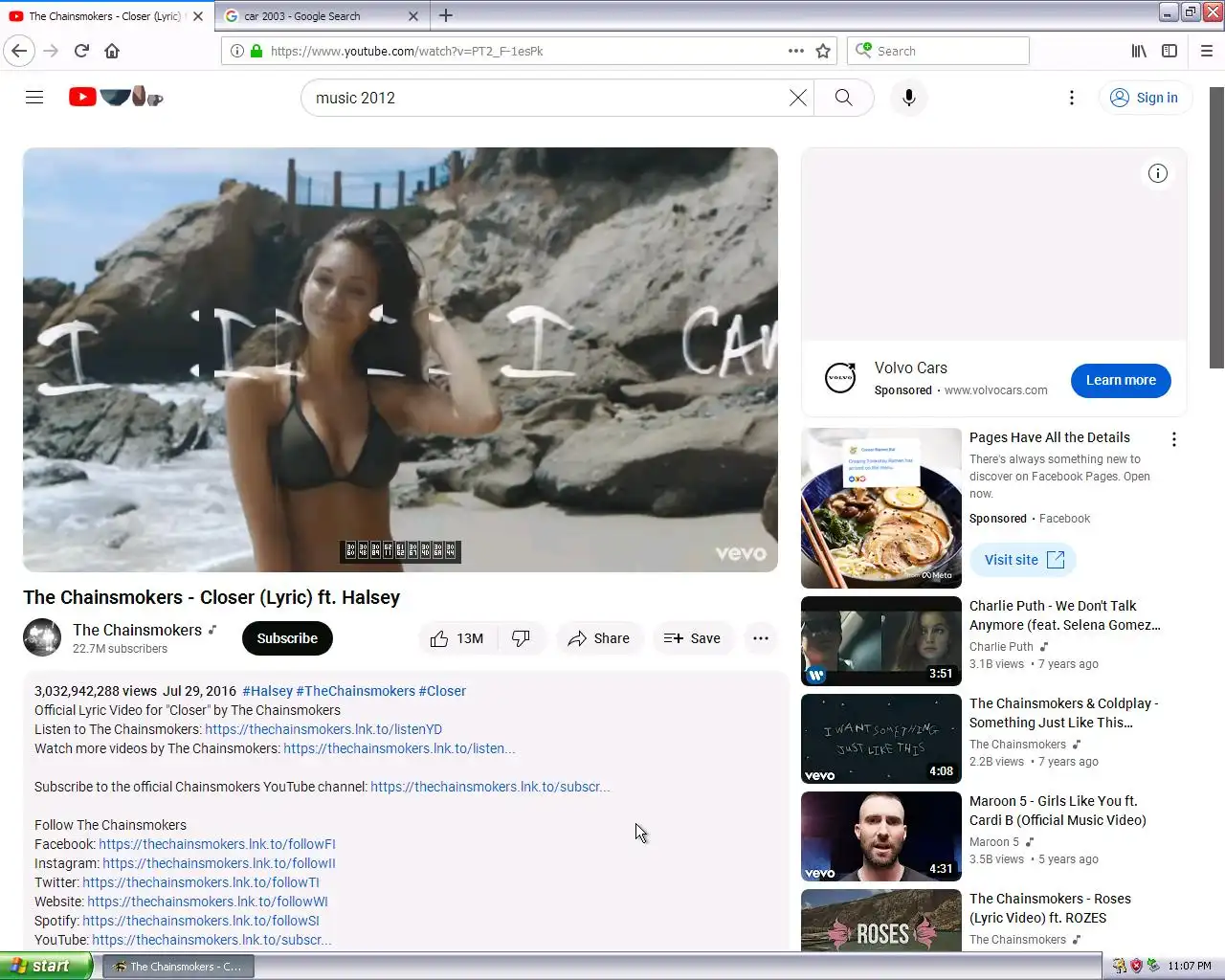Save video to a playlist
Image resolution: width=1225 pixels, height=980 pixels.
pos(693,638)
